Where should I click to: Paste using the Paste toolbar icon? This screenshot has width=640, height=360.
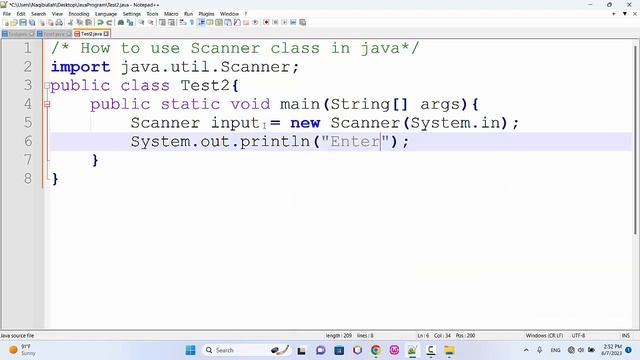(x=88, y=22)
